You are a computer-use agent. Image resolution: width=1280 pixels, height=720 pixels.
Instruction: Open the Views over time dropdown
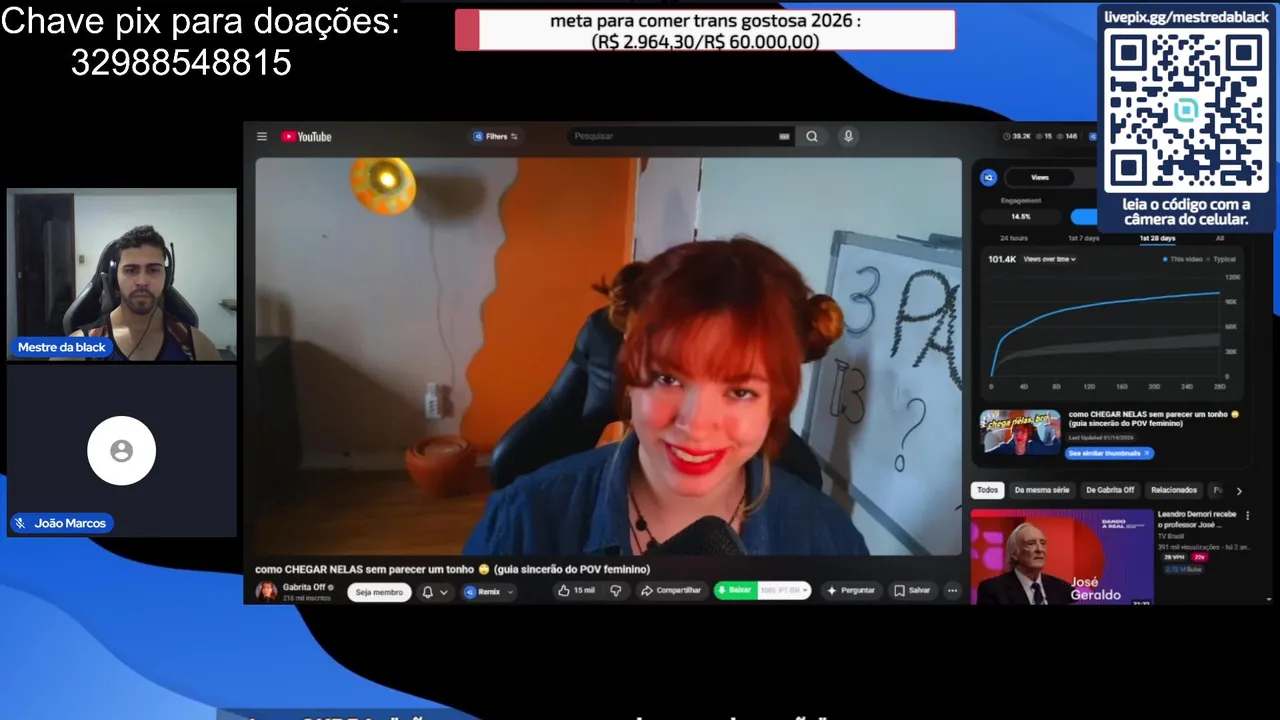(x=1050, y=259)
